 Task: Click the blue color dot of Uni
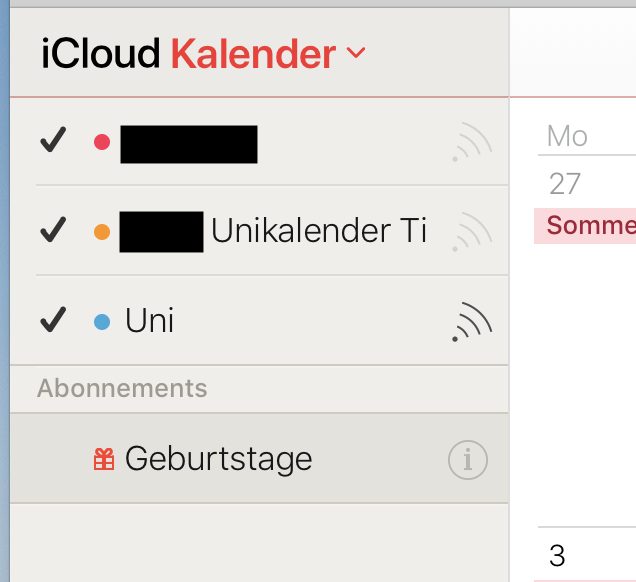pos(101,322)
